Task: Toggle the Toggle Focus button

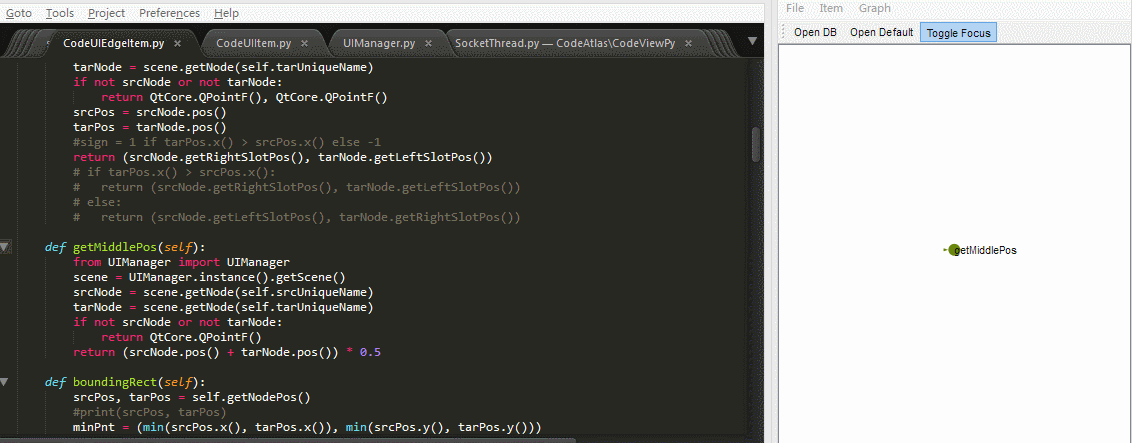Action: 958,32
